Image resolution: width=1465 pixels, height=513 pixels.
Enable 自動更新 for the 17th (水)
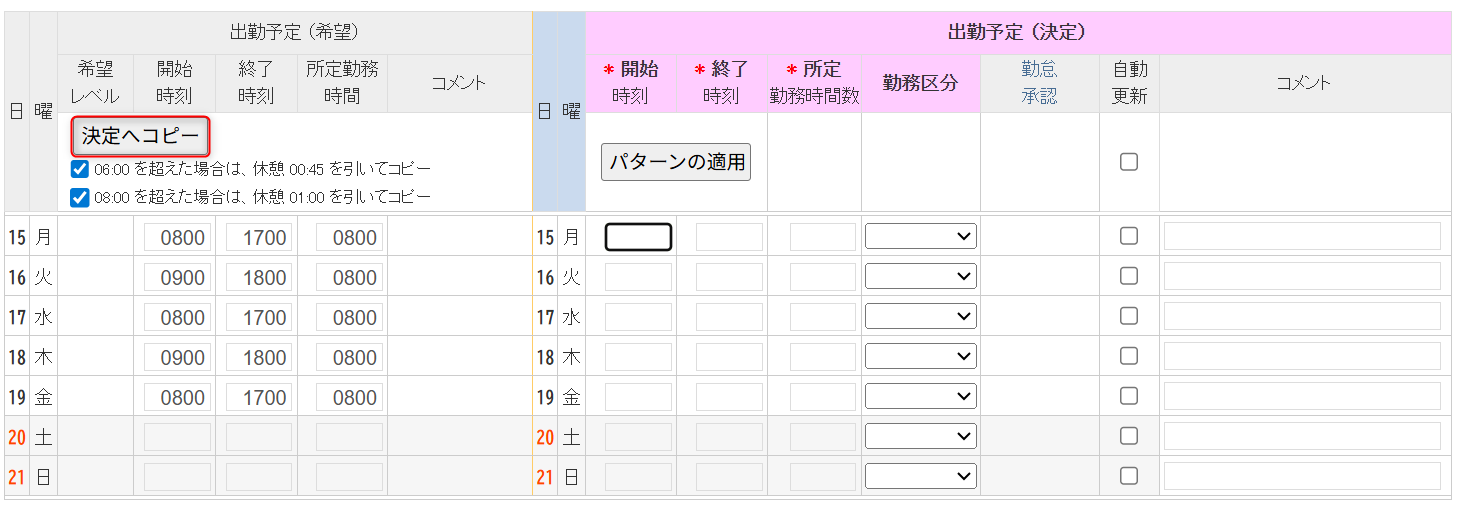[x=1129, y=317]
